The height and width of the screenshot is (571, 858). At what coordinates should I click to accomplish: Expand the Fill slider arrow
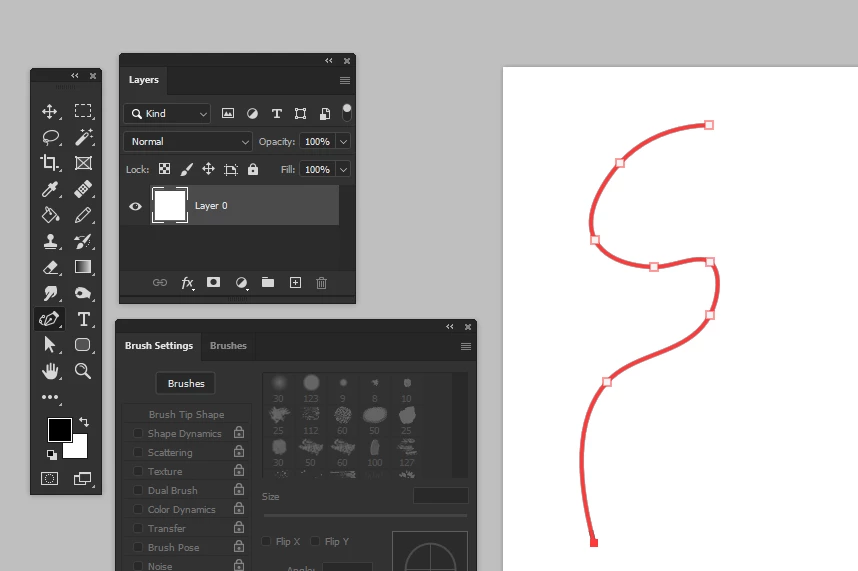coord(344,170)
